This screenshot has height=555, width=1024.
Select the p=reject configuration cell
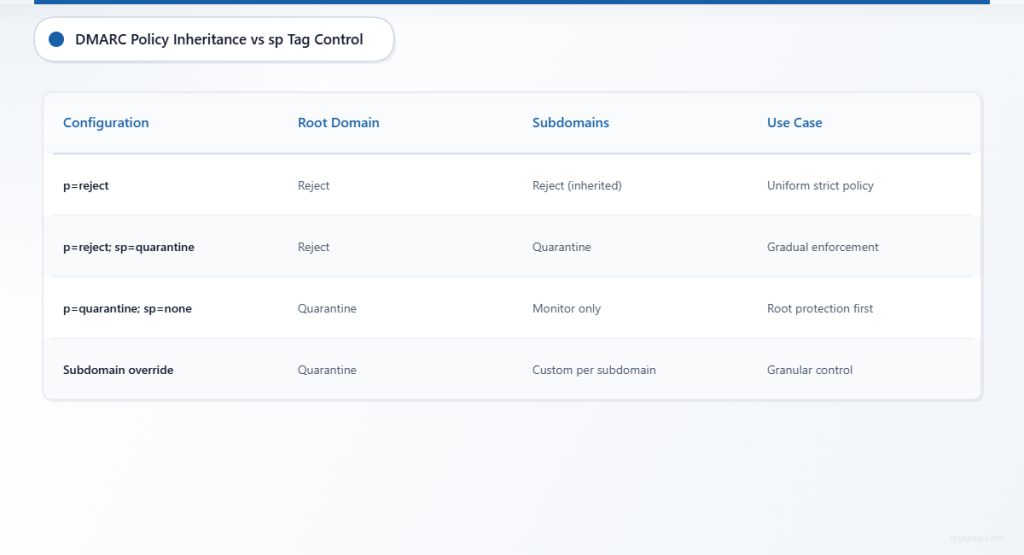[86, 185]
